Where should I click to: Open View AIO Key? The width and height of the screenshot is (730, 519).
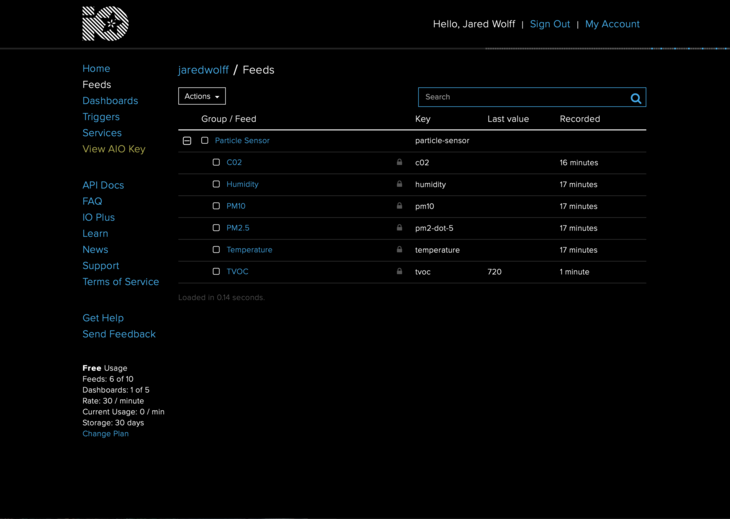pyautogui.click(x=114, y=149)
